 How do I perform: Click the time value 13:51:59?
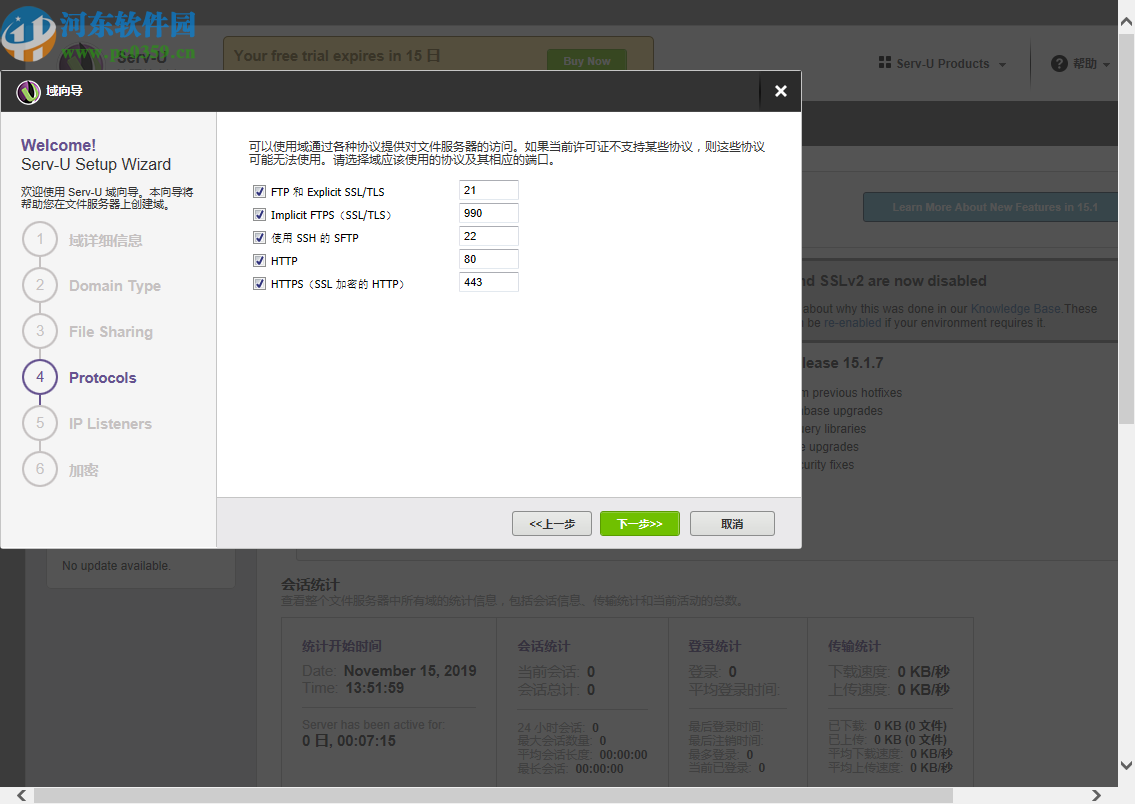pyautogui.click(x=375, y=688)
